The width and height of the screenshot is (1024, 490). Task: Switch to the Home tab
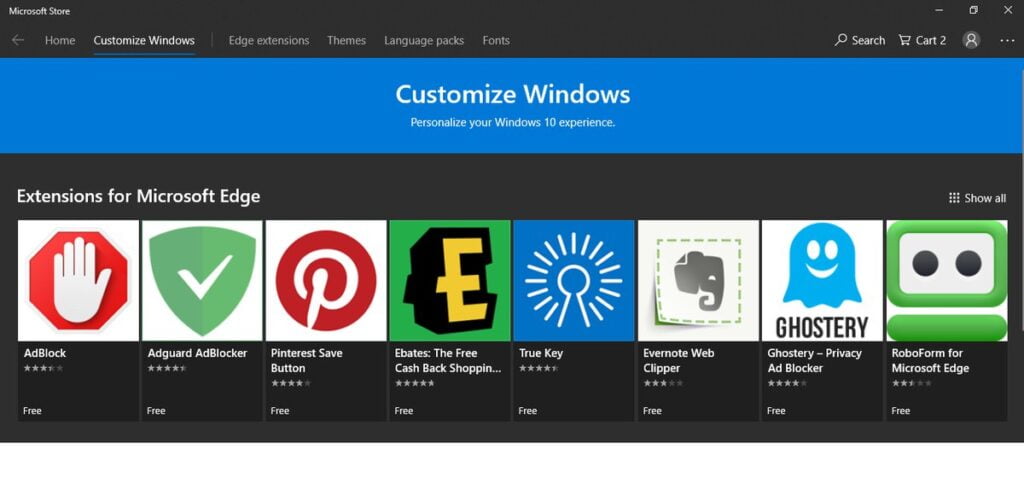click(x=60, y=41)
